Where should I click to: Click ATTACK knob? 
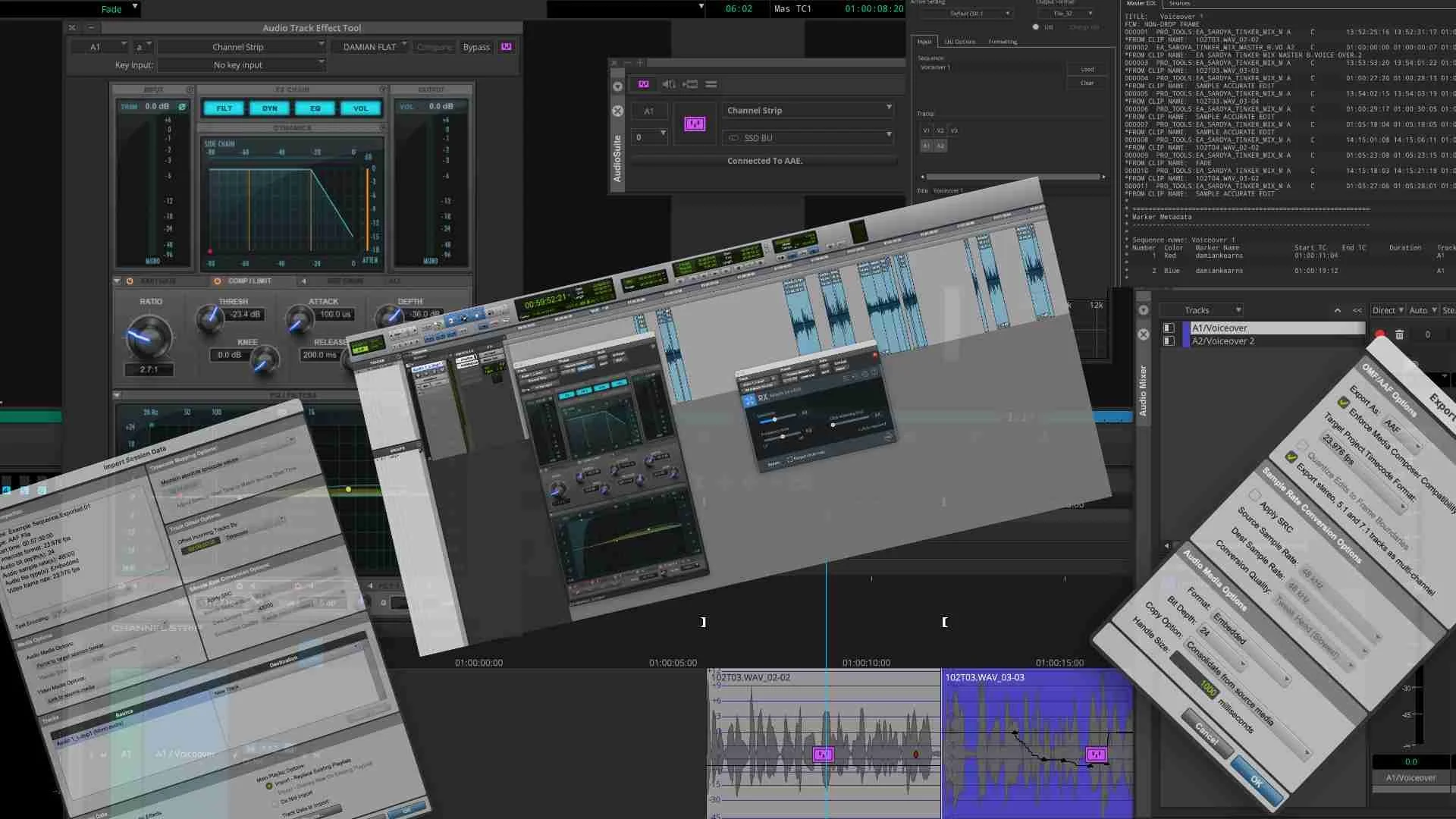coord(300,319)
